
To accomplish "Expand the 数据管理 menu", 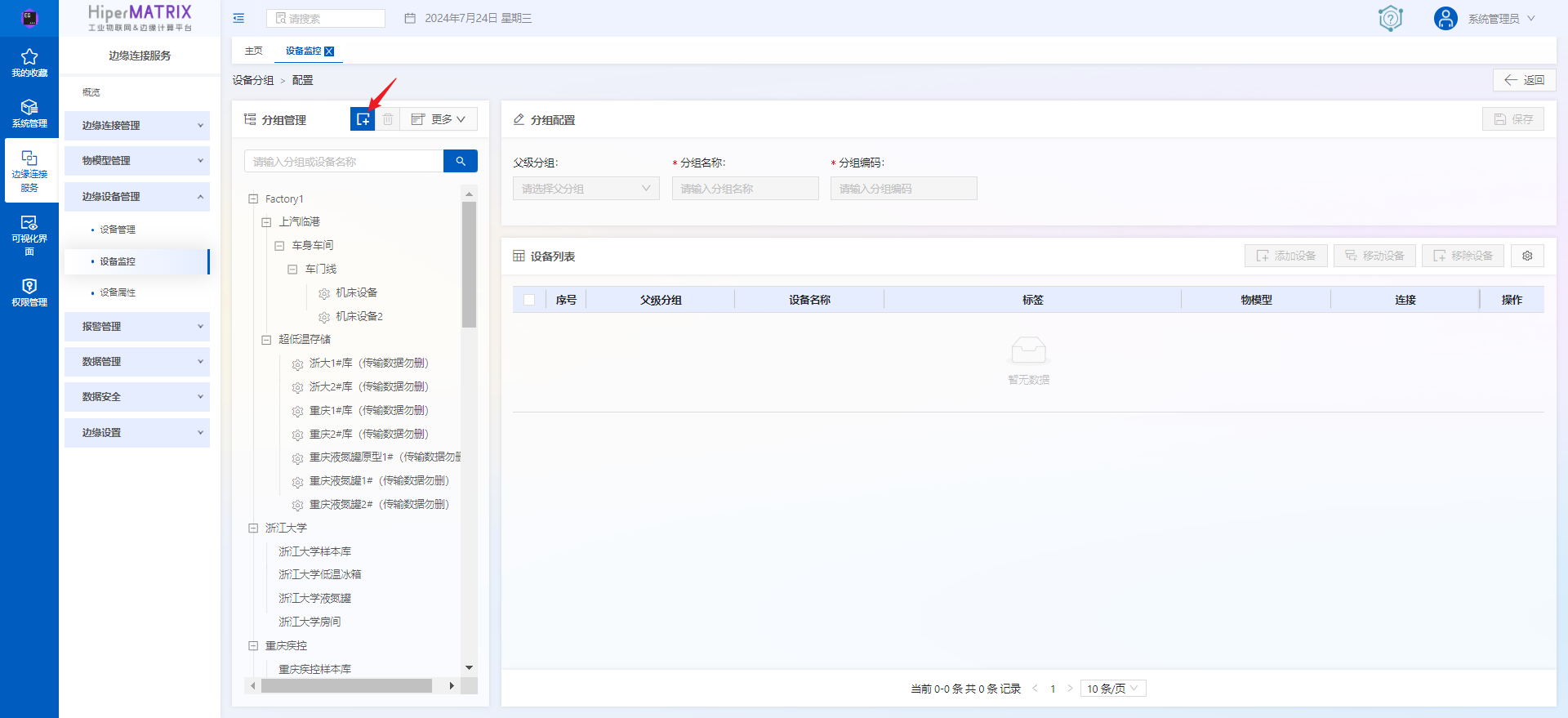I will pos(137,362).
